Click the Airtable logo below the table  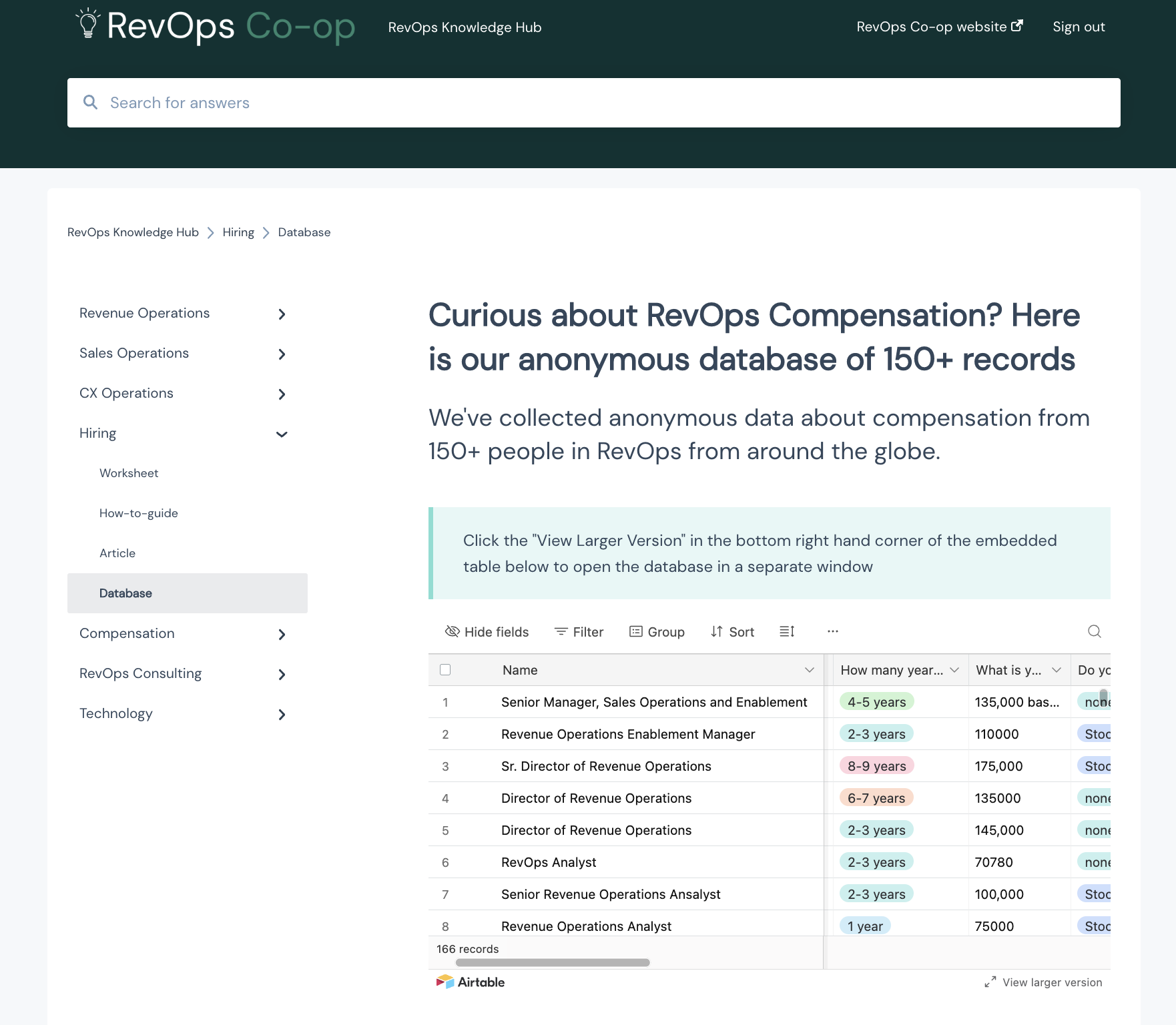pyautogui.click(x=470, y=982)
